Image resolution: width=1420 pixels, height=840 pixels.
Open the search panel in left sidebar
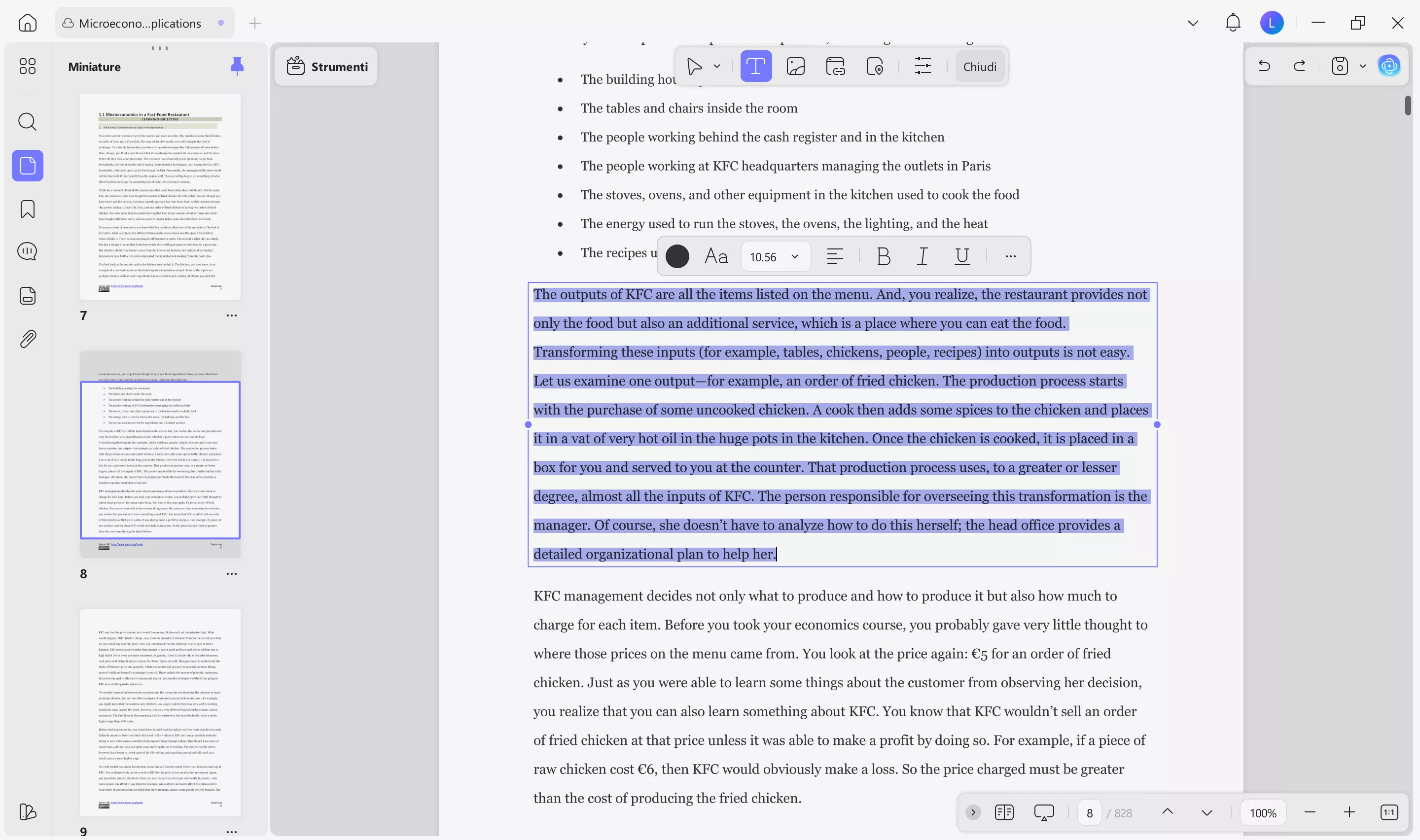[27, 122]
